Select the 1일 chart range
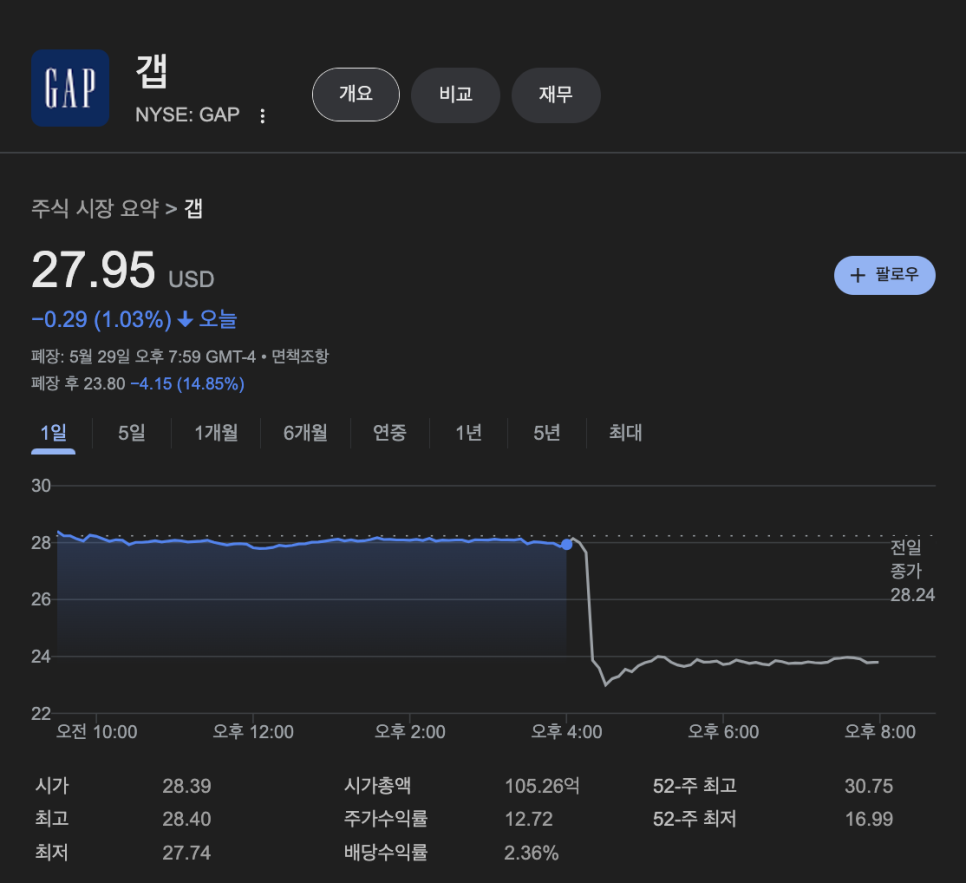966x883 pixels. pyautogui.click(x=53, y=433)
